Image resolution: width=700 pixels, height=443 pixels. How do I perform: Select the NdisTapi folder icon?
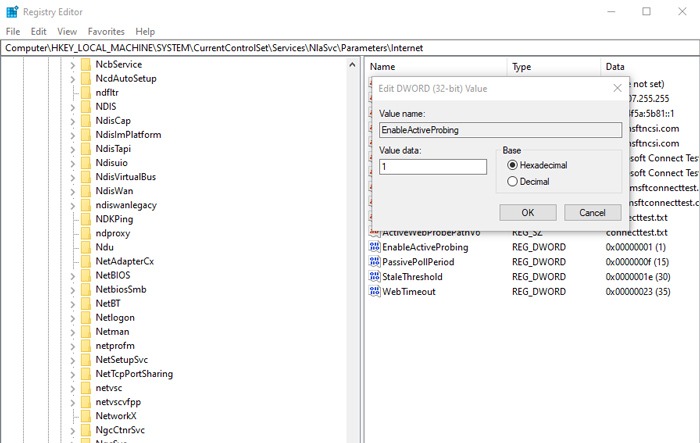(86, 149)
